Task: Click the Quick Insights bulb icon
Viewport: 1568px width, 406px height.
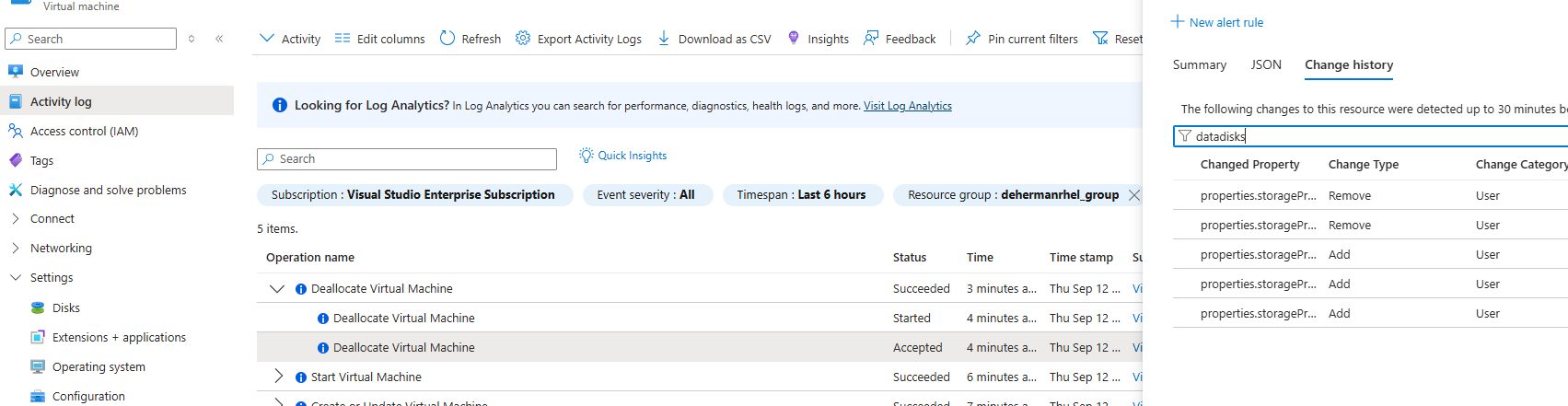Action: (587, 155)
